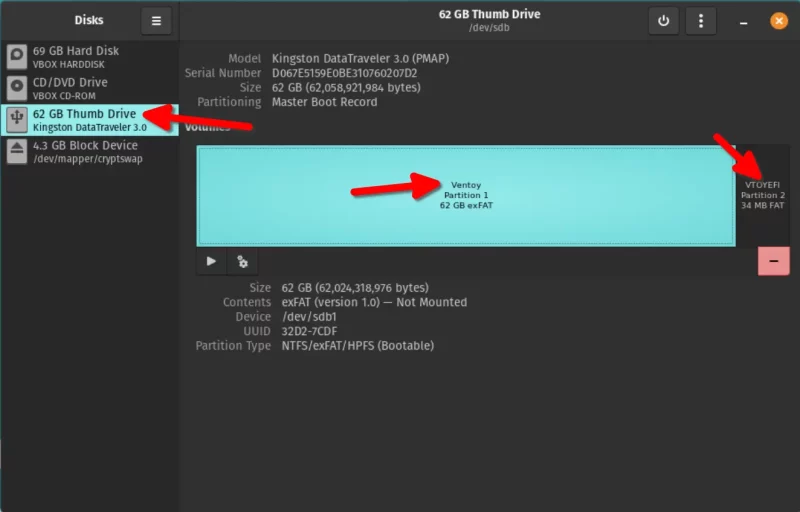800x512 pixels.
Task: Click the drive size 62,058,921,984 bytes text
Action: click(x=346, y=88)
